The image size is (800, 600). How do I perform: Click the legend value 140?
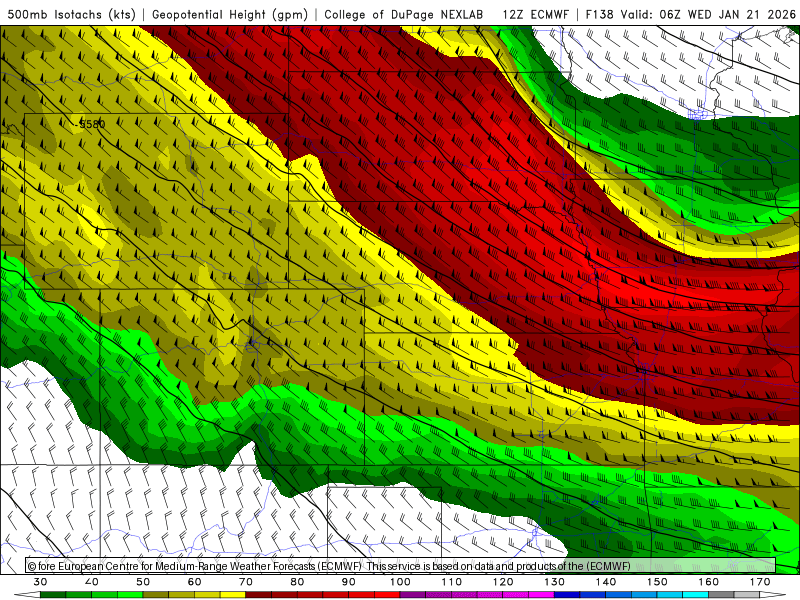click(x=606, y=582)
